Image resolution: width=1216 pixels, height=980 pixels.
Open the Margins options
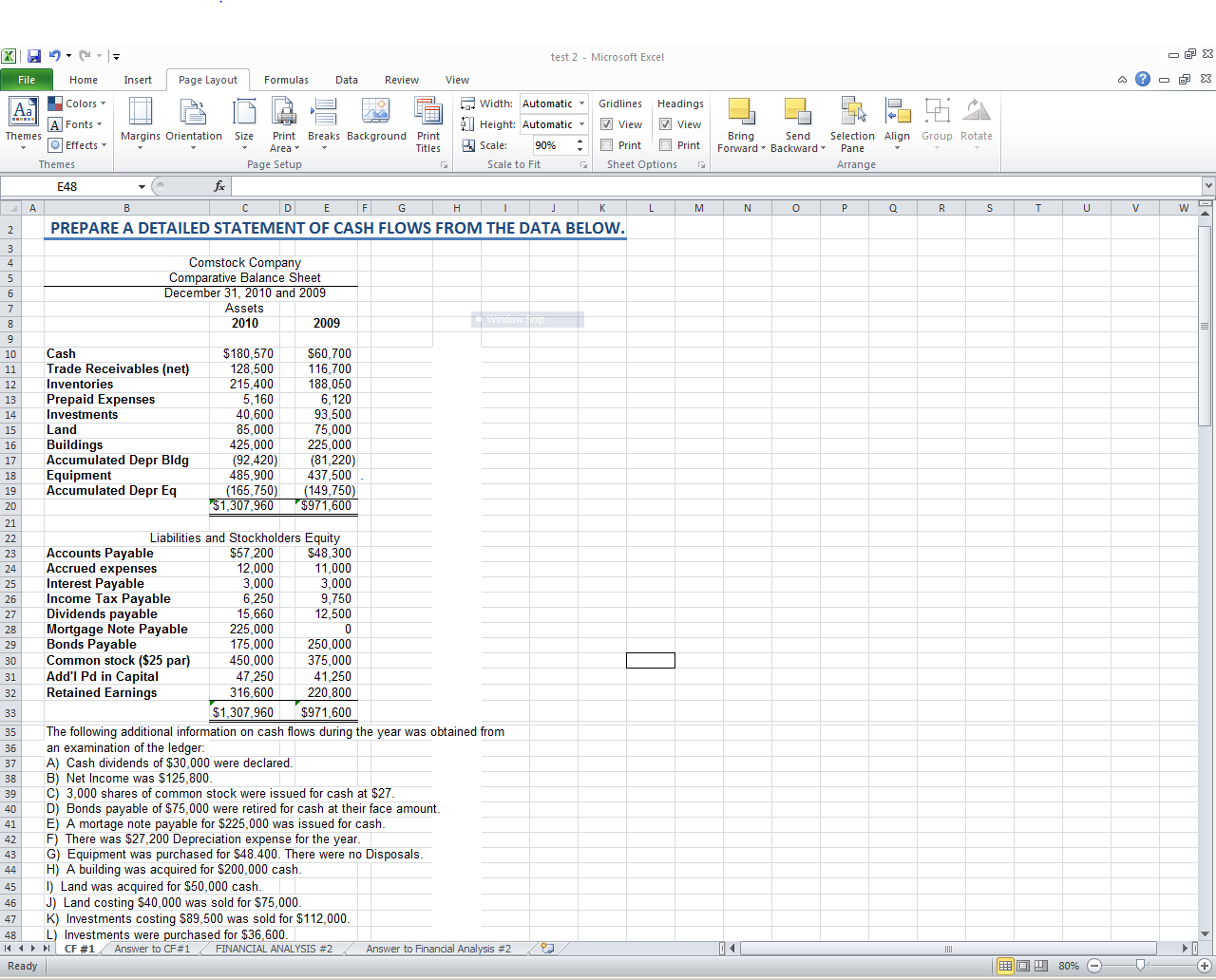[140, 122]
